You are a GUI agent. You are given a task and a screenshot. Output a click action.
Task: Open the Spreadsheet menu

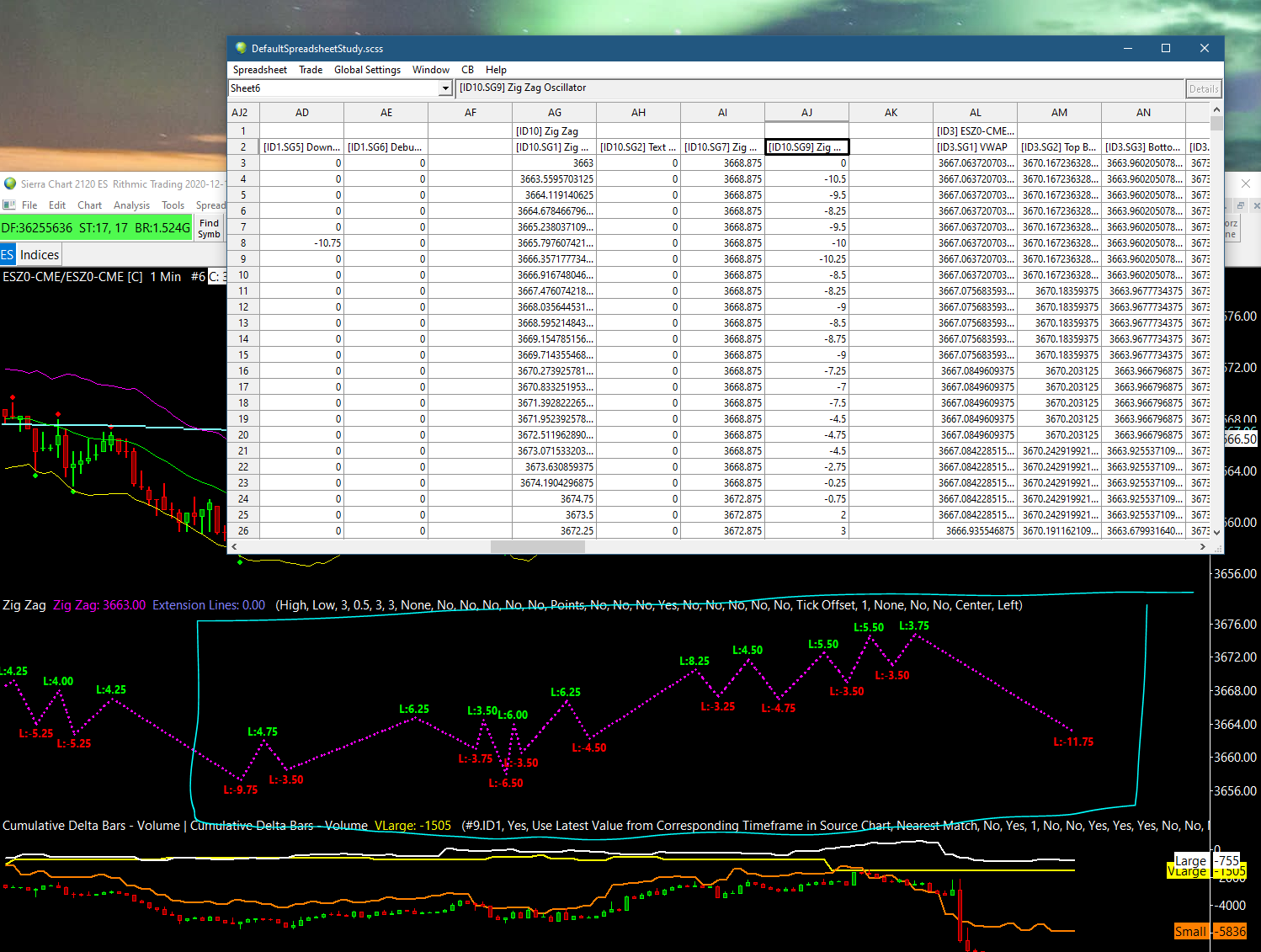click(x=259, y=70)
